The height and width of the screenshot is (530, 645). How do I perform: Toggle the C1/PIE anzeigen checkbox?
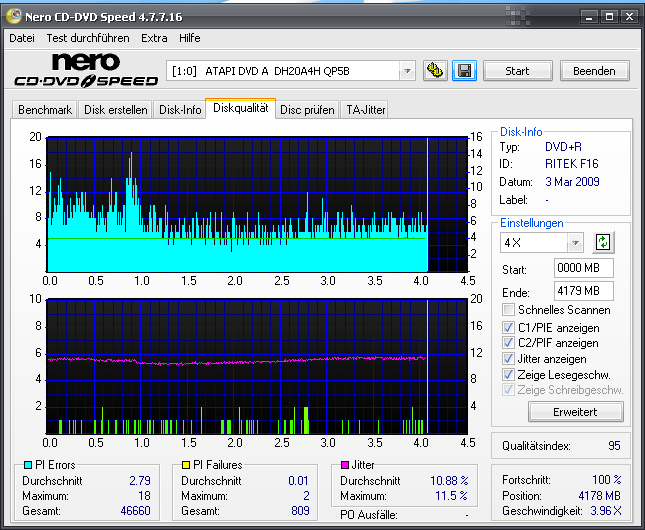(509, 327)
